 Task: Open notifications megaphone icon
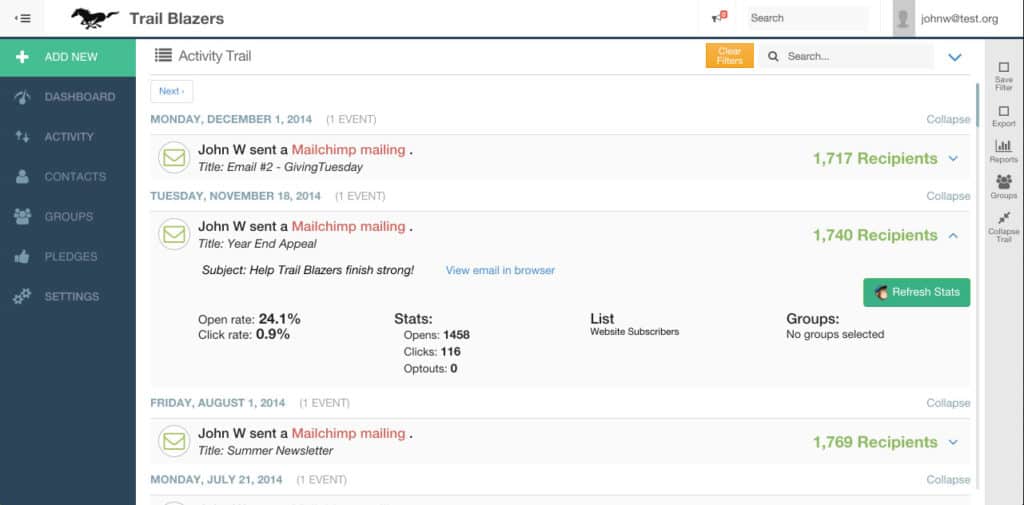coord(719,18)
